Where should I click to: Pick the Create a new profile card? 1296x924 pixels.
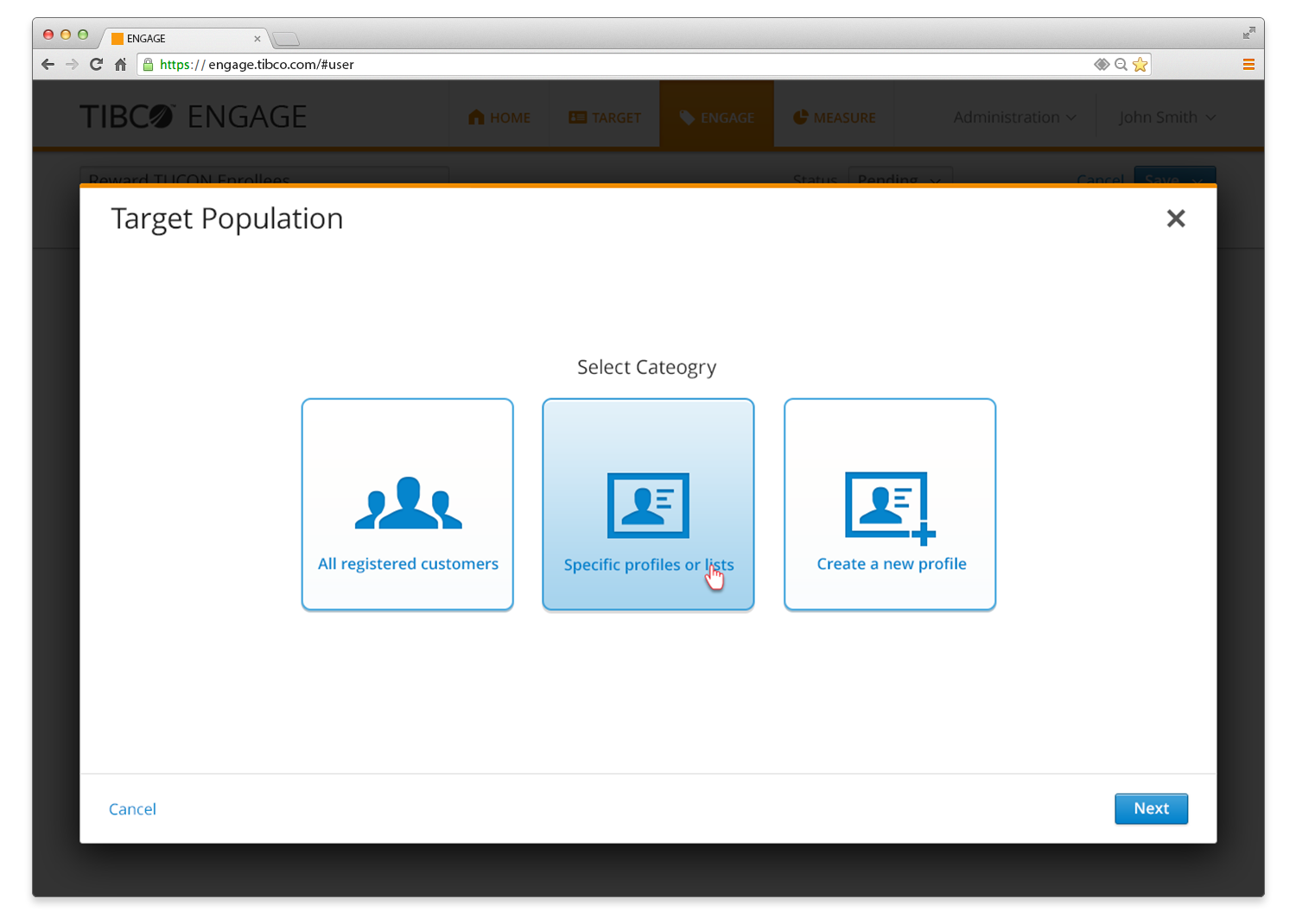click(x=890, y=504)
